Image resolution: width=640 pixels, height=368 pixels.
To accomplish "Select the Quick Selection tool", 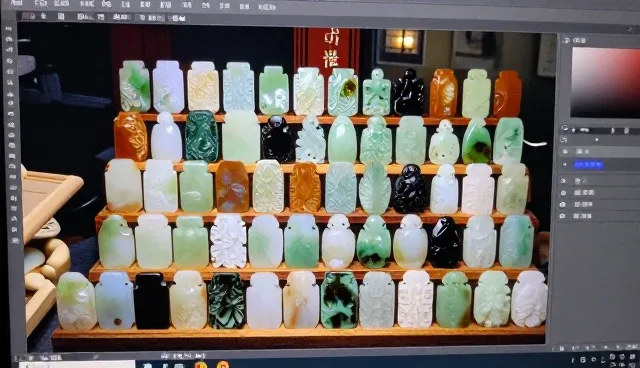I will (x=10, y=61).
